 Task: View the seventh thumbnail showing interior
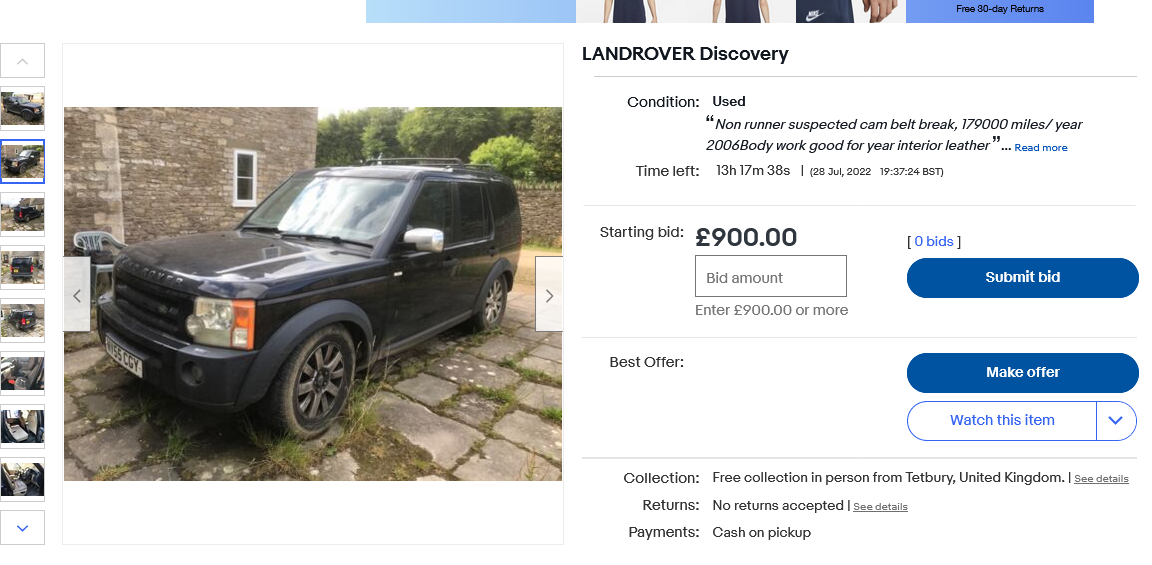tap(23, 426)
